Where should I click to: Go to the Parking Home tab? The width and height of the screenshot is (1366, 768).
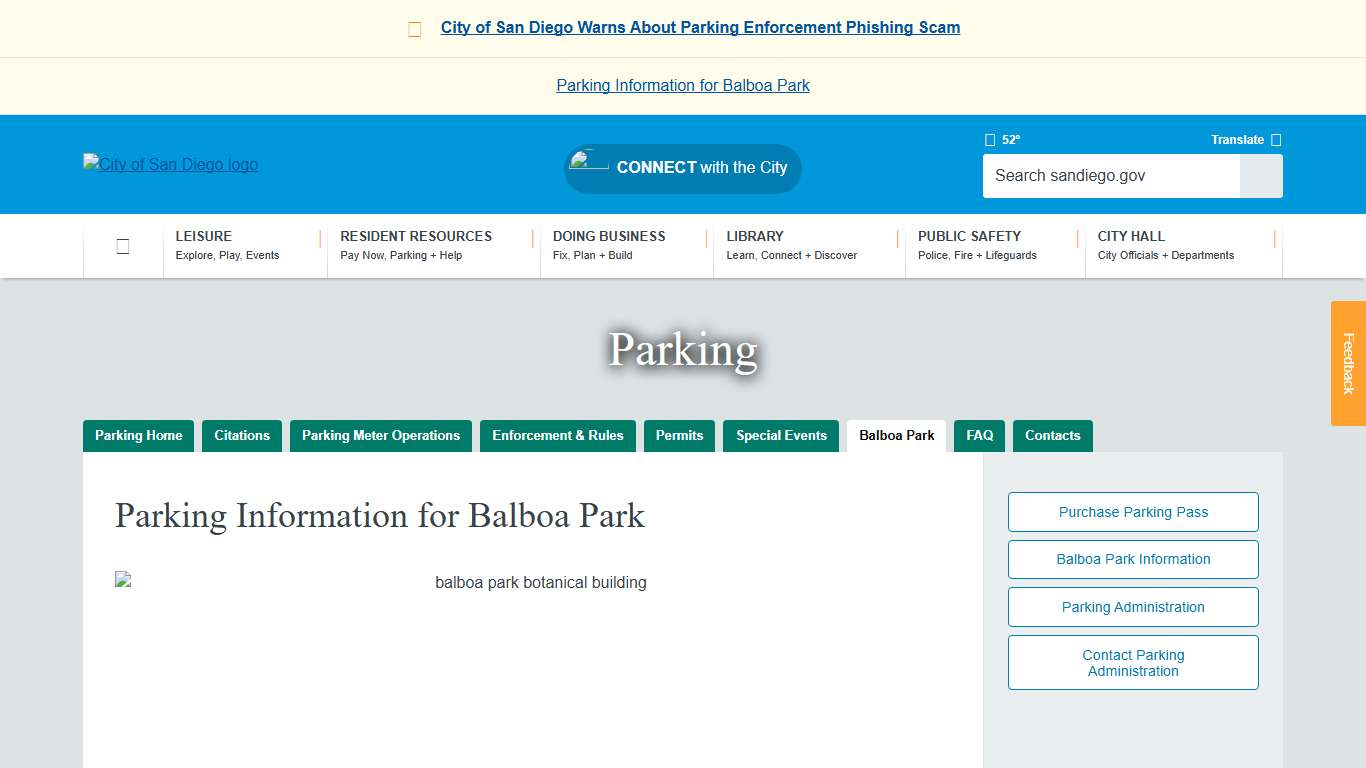click(x=138, y=436)
